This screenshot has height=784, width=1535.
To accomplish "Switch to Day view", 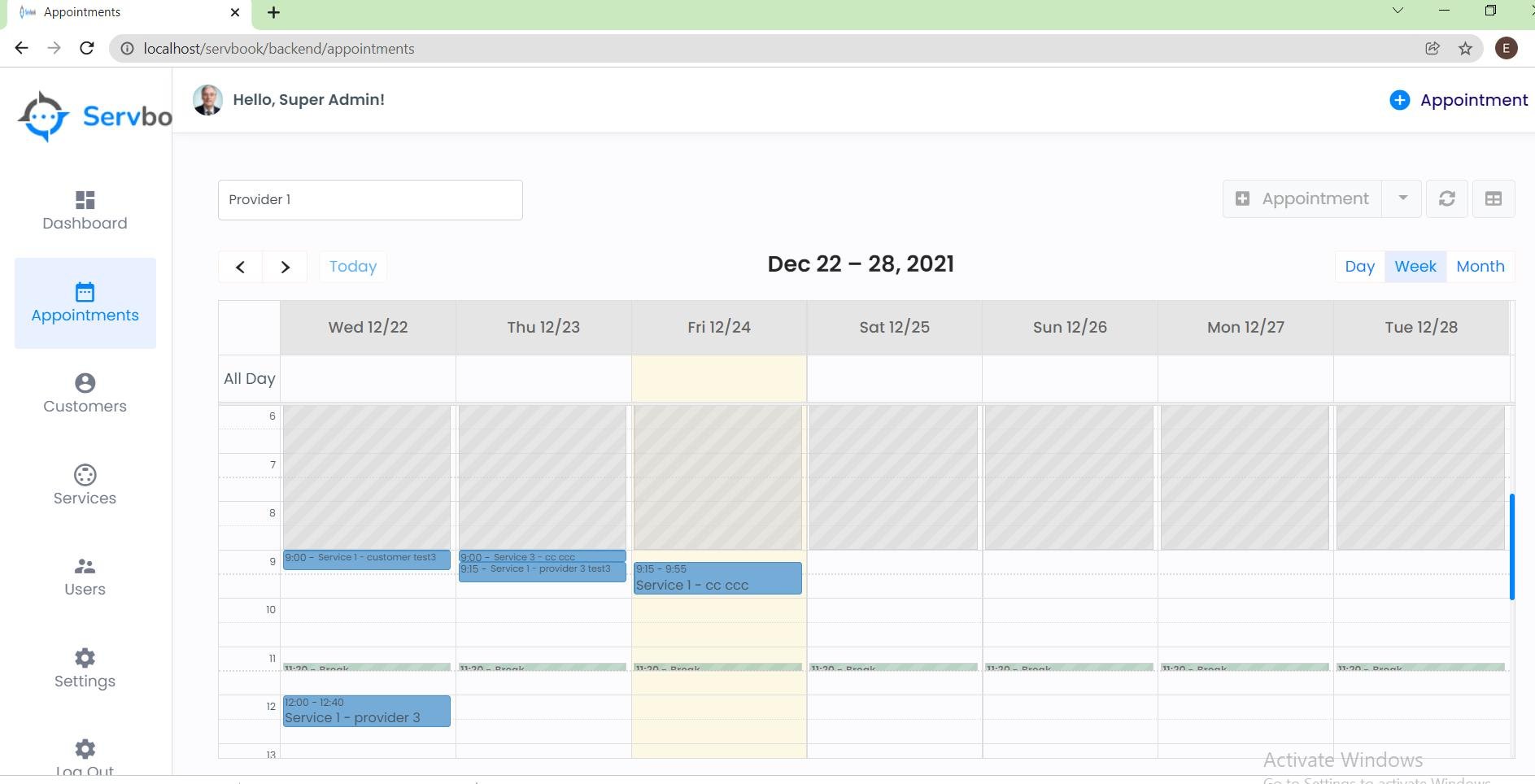I will click(1359, 267).
